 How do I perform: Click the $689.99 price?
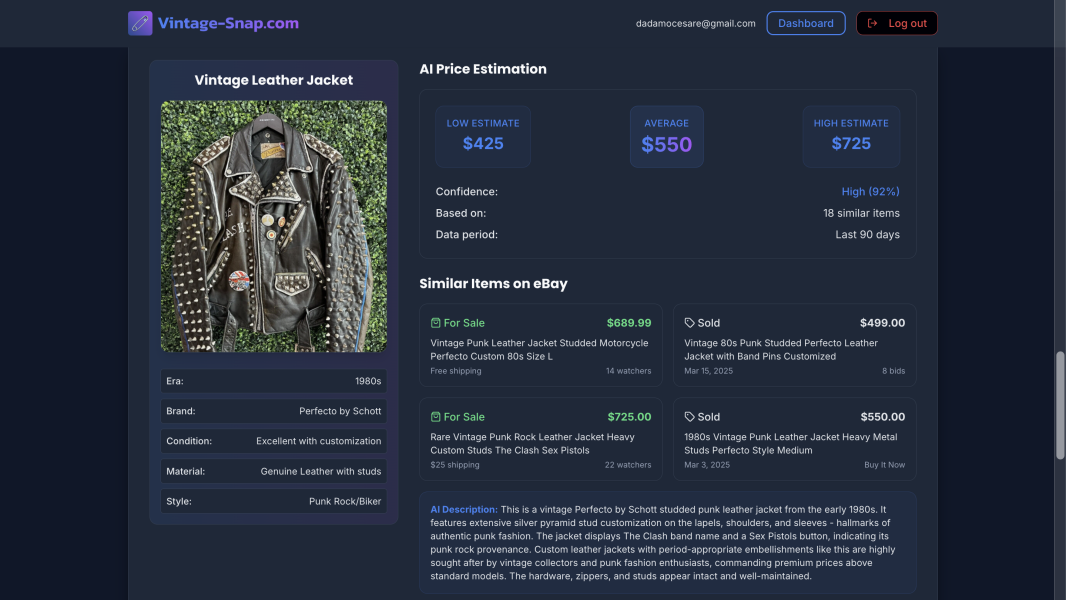629,323
